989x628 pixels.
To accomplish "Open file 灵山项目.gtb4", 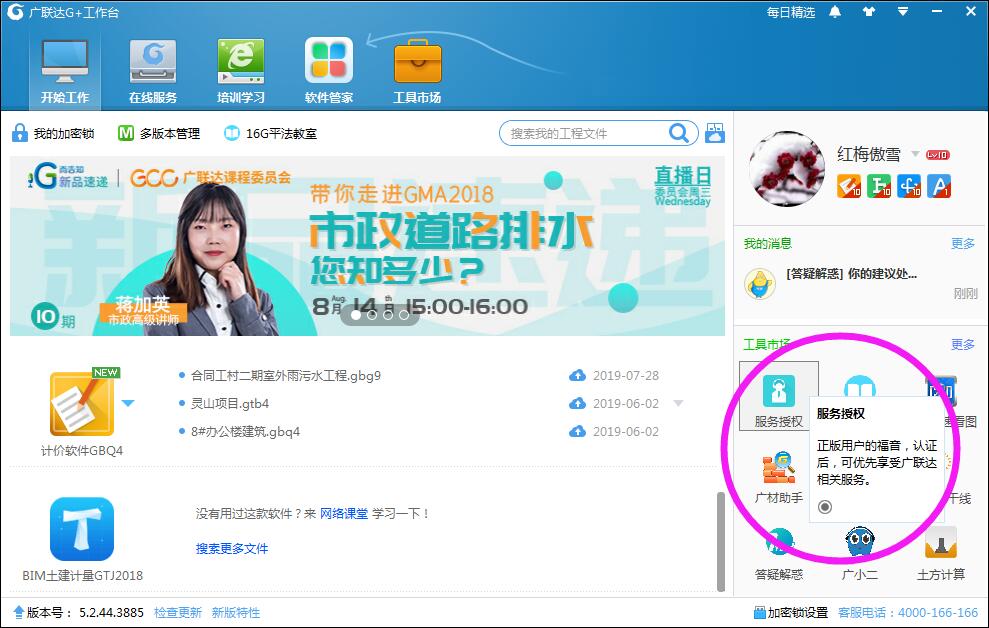I will [x=230, y=404].
